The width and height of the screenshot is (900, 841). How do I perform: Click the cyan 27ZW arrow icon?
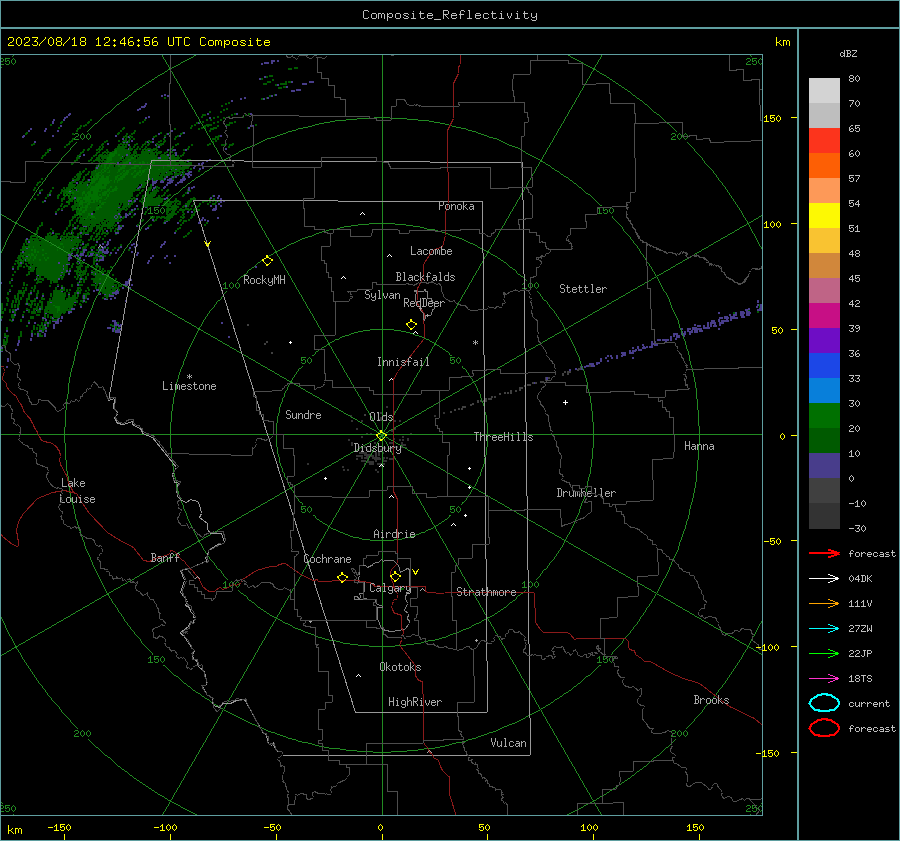point(824,629)
